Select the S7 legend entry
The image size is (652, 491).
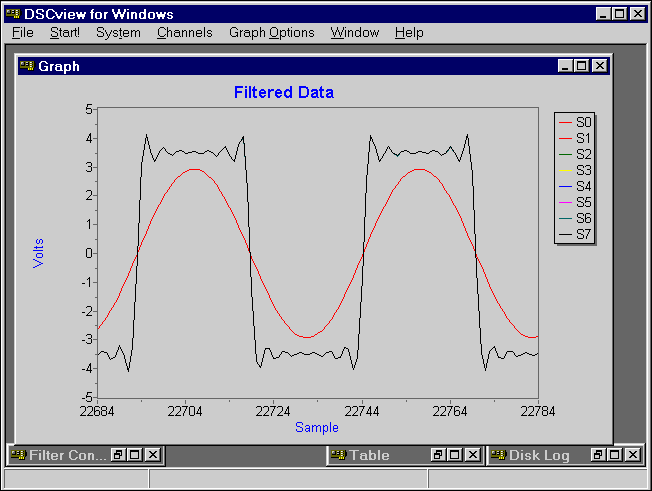575,234
